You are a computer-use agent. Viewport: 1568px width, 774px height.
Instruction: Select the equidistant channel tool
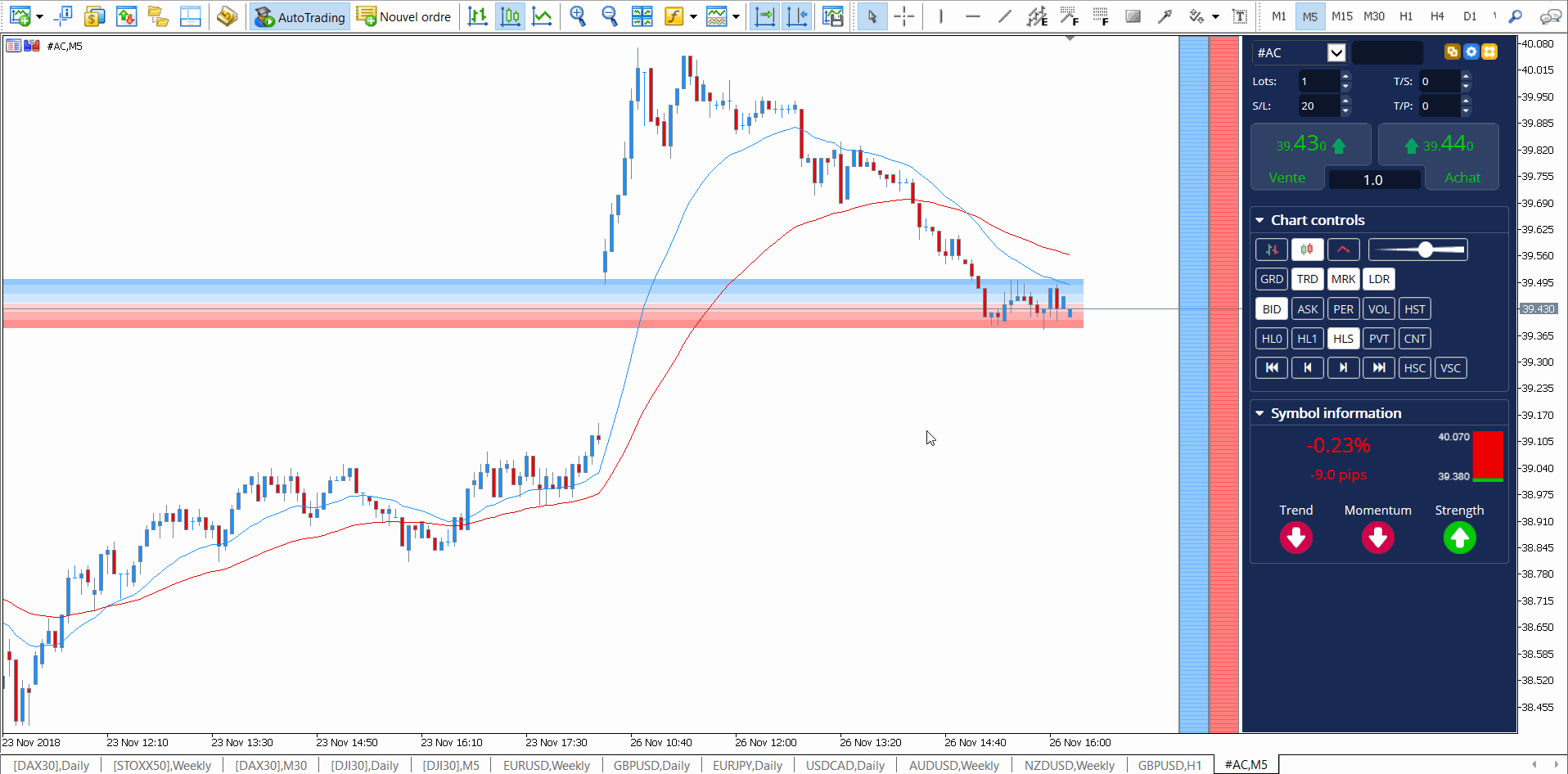click(x=1037, y=16)
